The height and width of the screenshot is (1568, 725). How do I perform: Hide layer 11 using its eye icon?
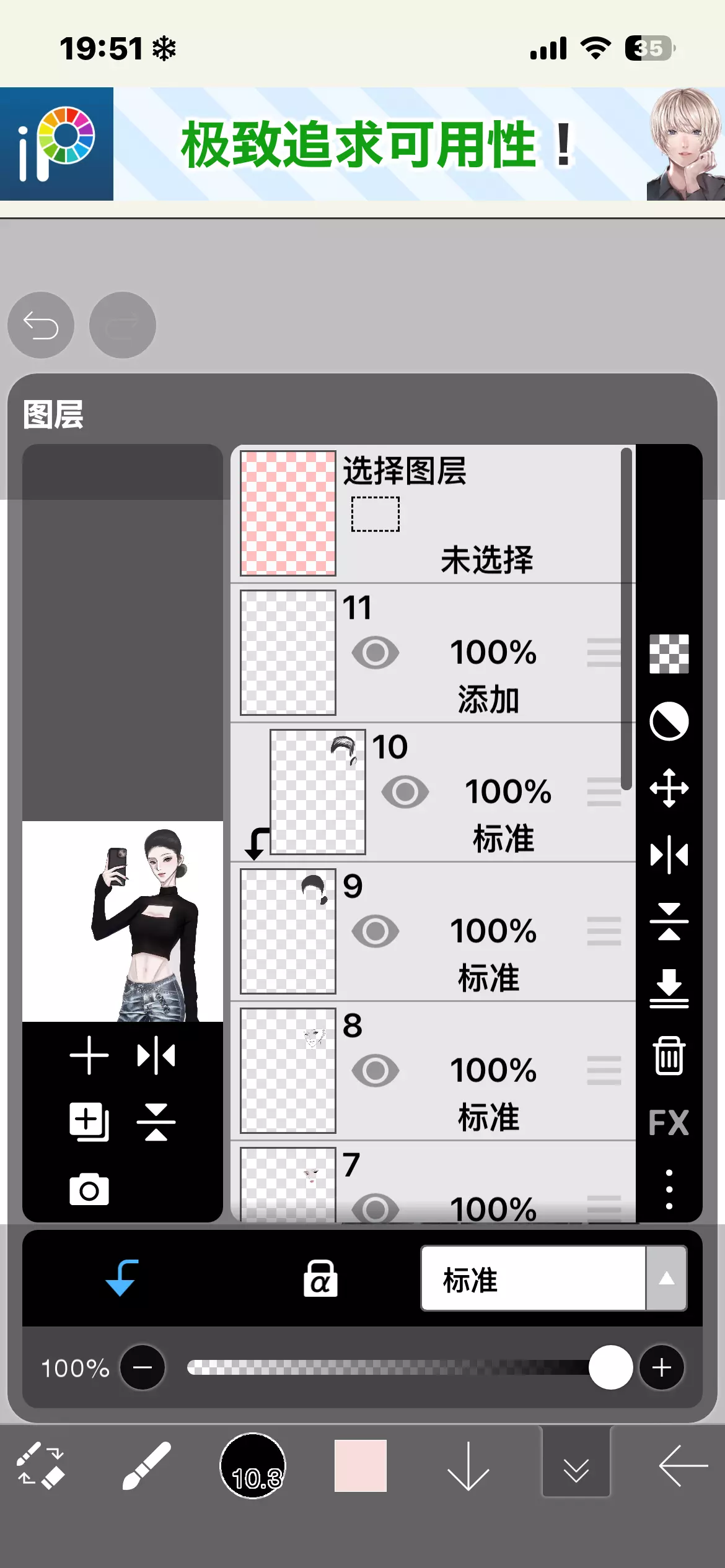[x=375, y=653]
